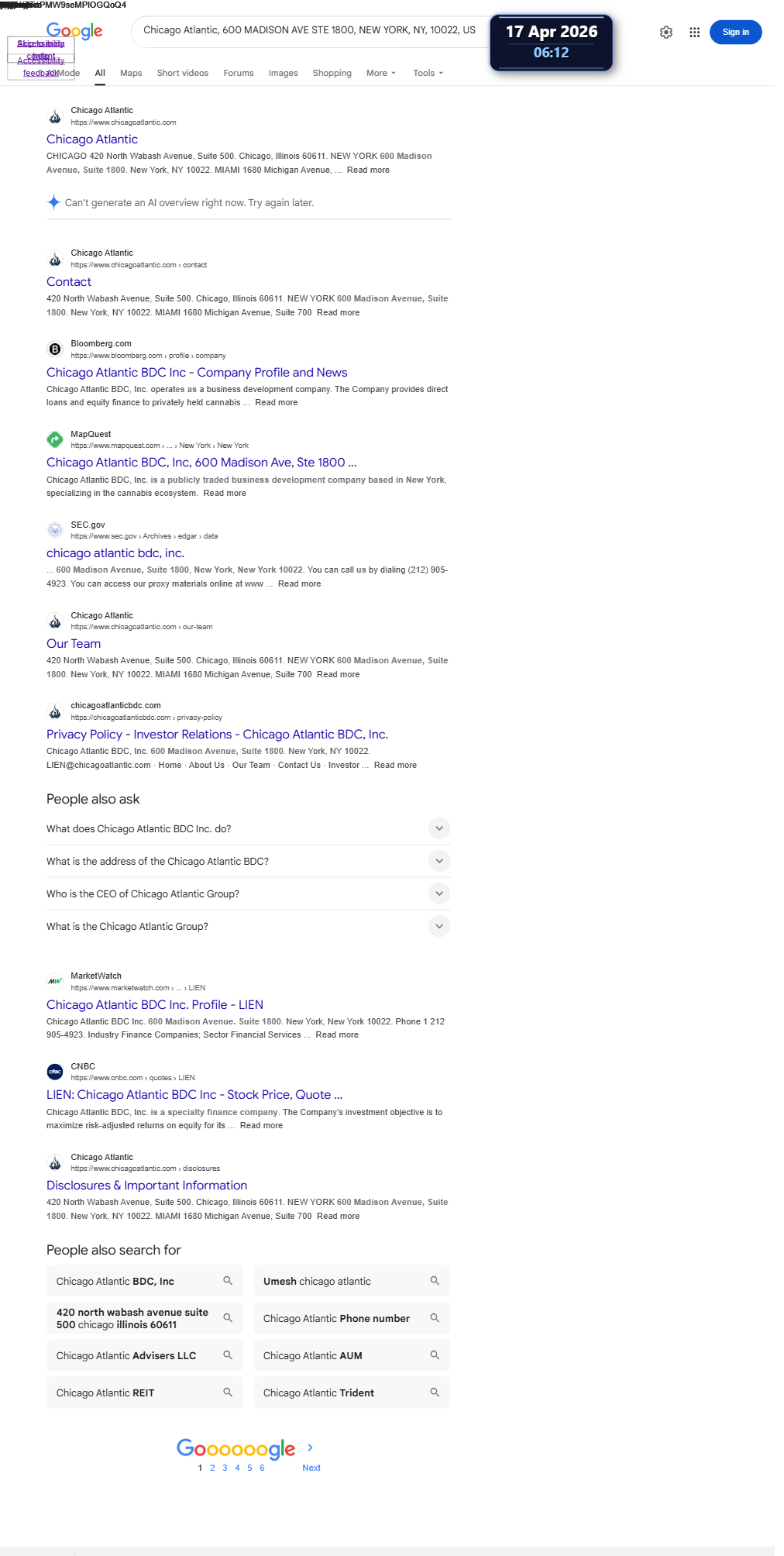Click the CNBC result favicon

(x=55, y=1072)
